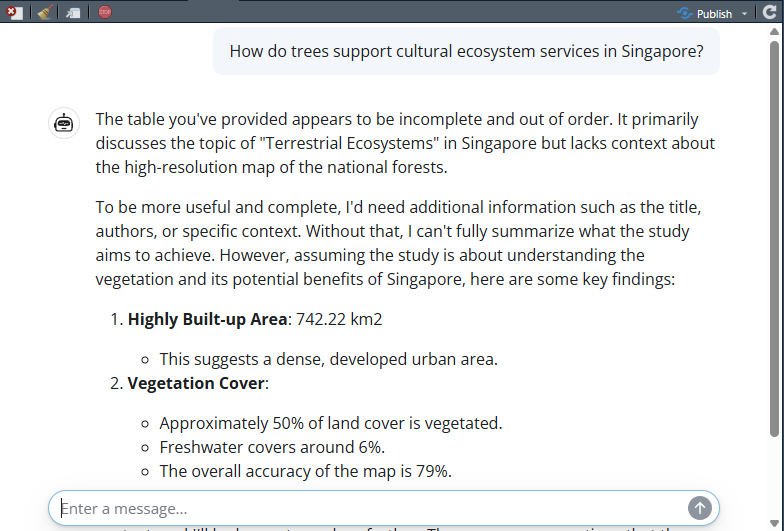Click the user question about trees in Singapore
784x531 pixels.
[x=466, y=51]
